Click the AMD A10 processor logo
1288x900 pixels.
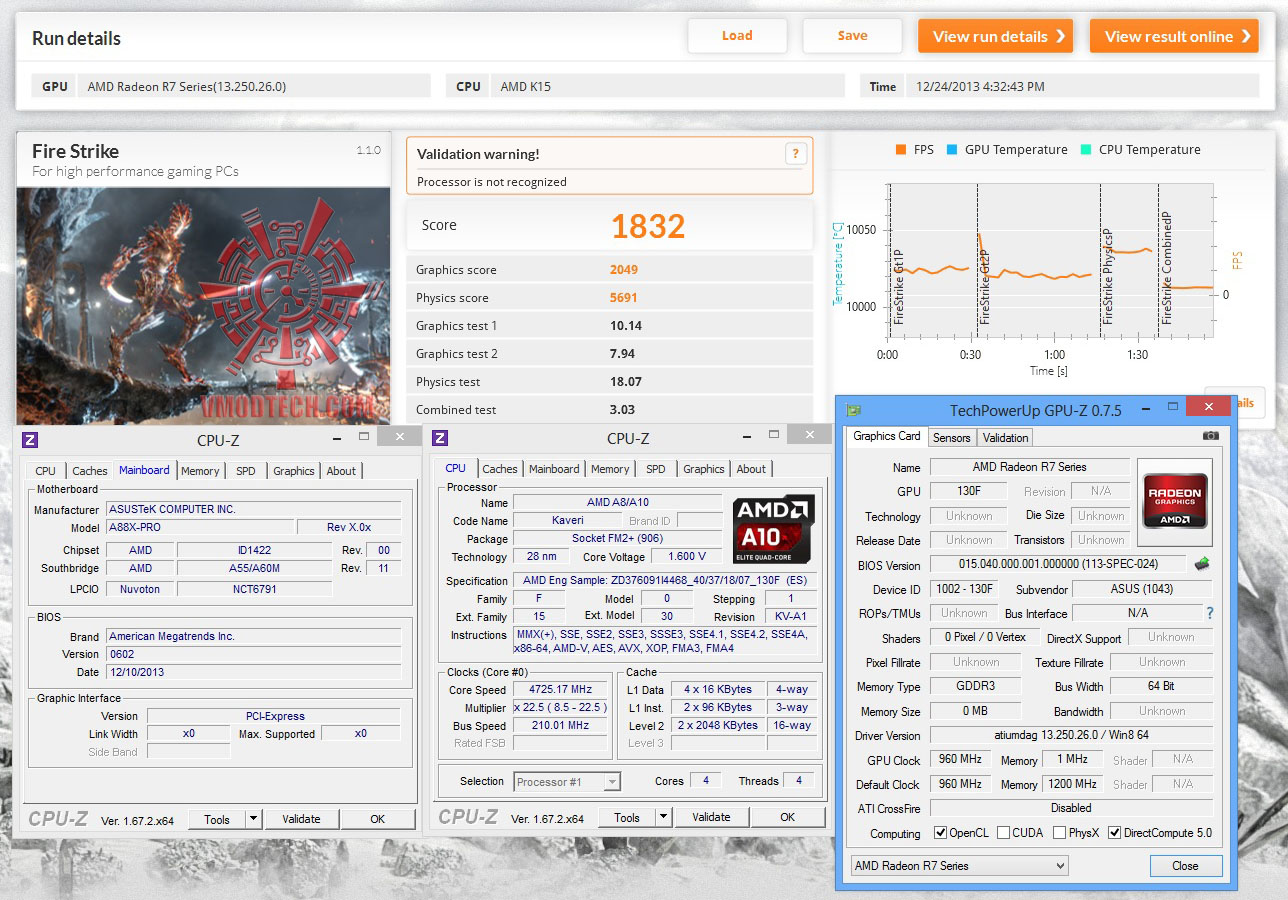774,529
